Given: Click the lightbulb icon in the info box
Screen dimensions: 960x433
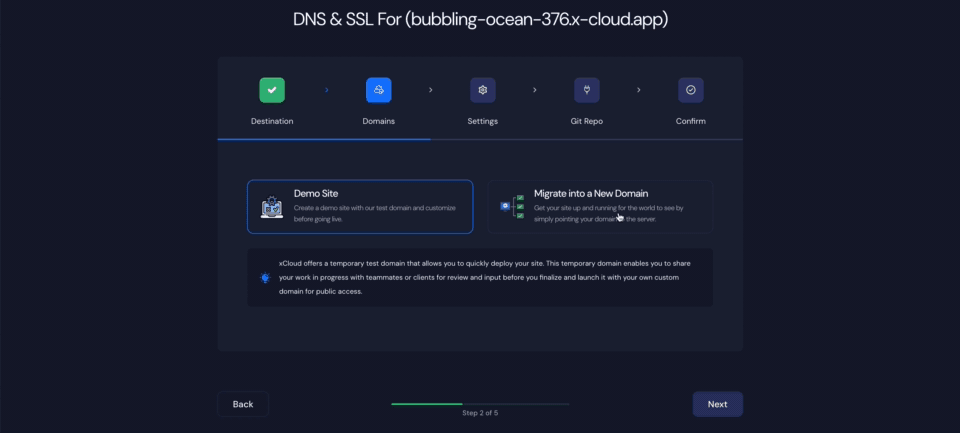Looking at the screenshot, I should click(x=265, y=278).
